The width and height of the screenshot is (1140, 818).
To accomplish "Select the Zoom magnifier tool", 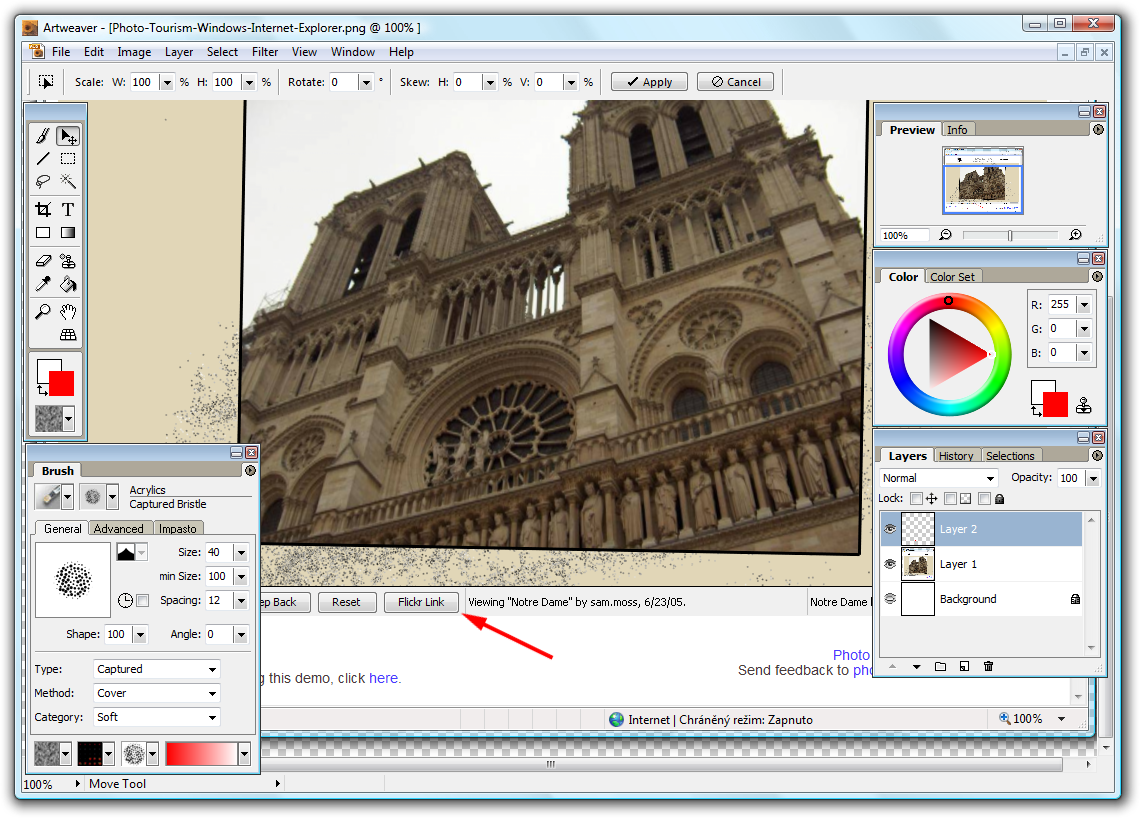I will pyautogui.click(x=44, y=312).
